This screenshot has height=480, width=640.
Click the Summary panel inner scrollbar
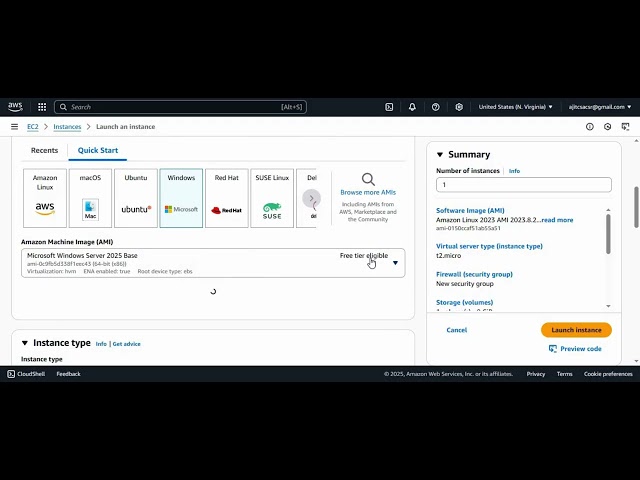pos(608,234)
